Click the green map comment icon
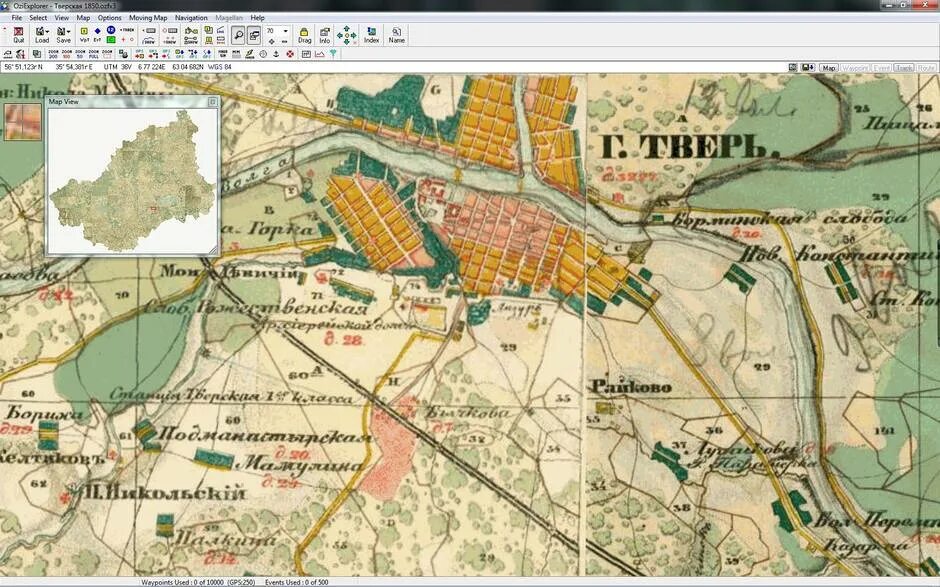The image size is (940, 587). coord(111,40)
